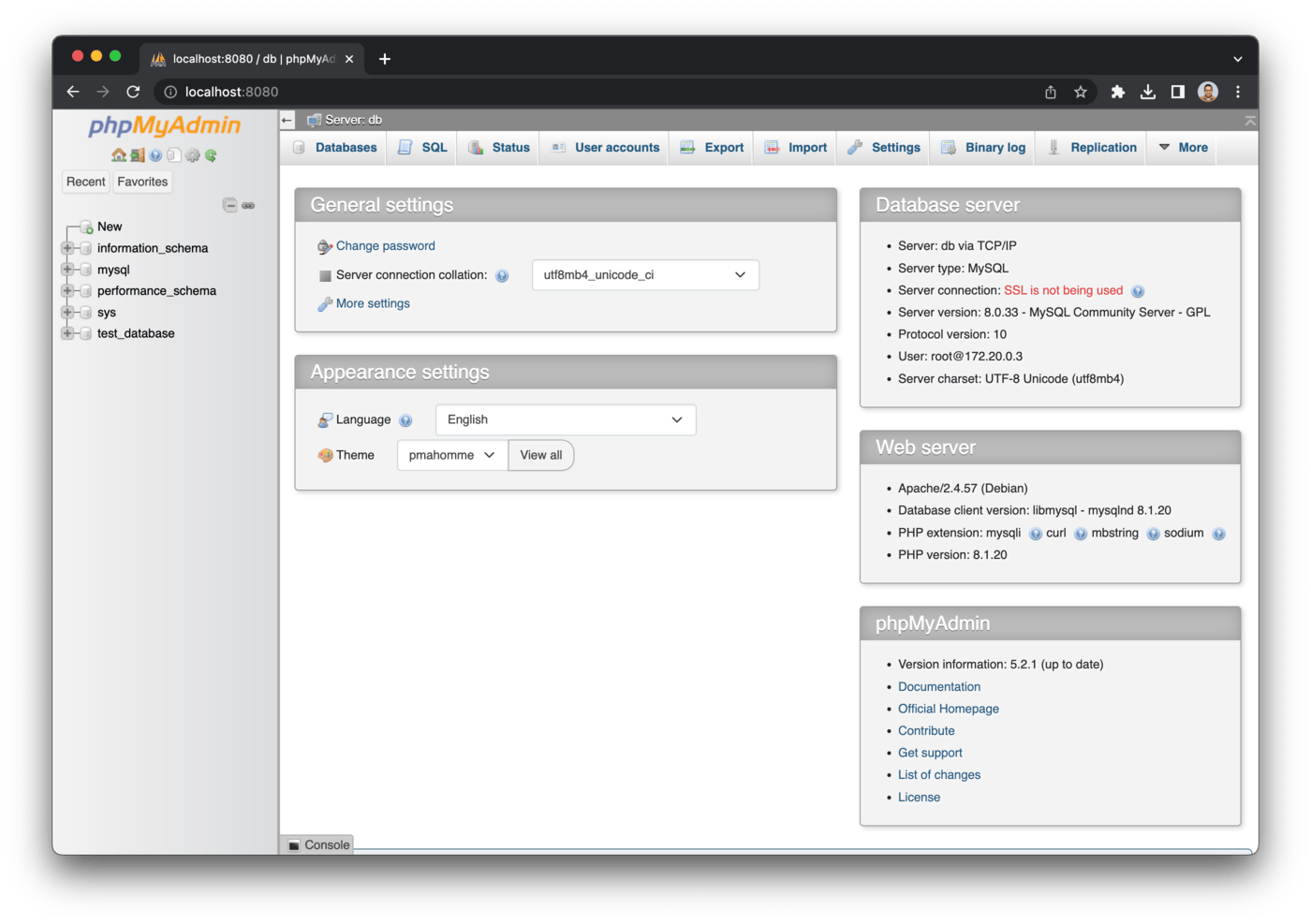1311x924 pixels.
Task: Click the collapse top menu arrow icon
Action: pyautogui.click(x=1249, y=121)
